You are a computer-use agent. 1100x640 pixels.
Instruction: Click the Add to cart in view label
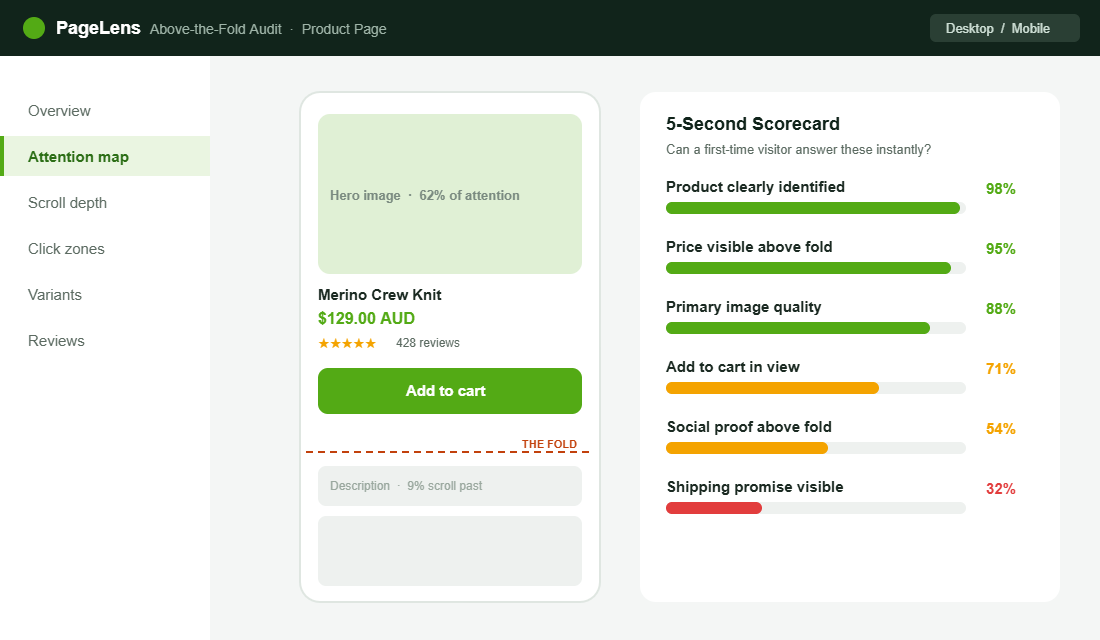click(x=732, y=367)
